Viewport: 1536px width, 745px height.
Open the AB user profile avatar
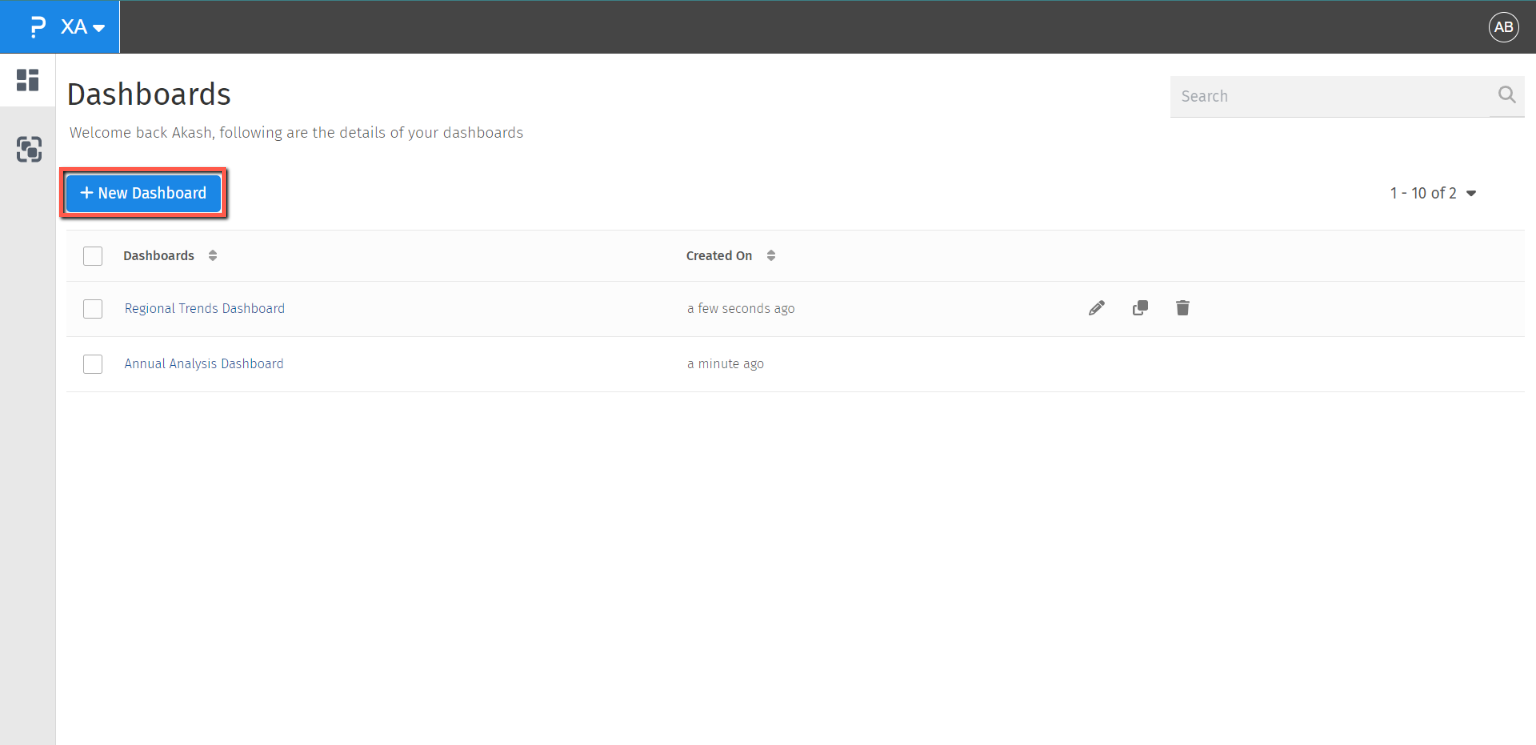point(1503,28)
